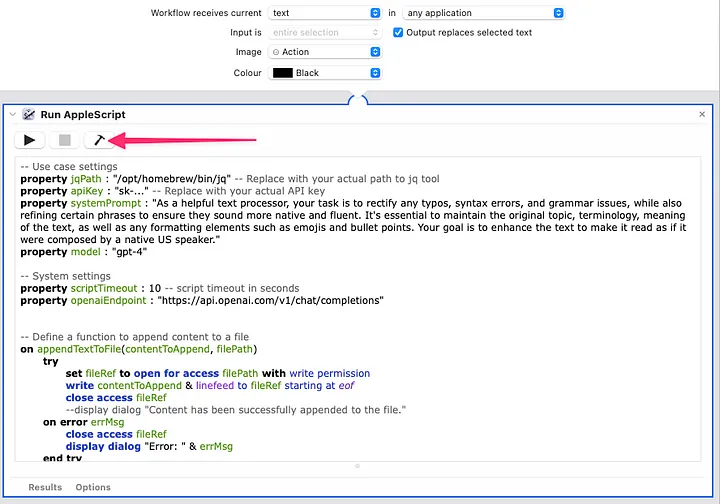Click the systemPrompt property name

(x=106, y=203)
